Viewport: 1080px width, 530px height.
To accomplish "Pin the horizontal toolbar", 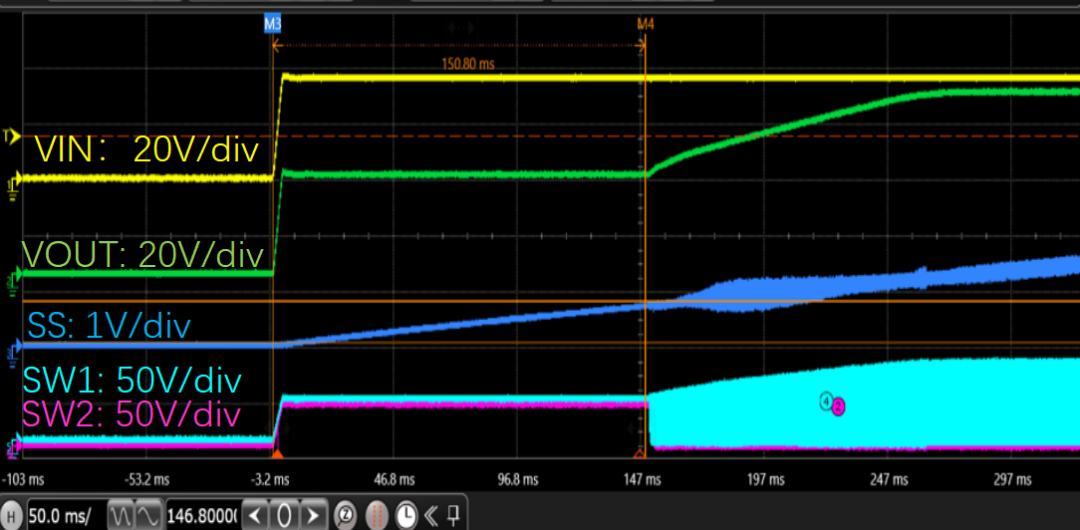I will click(x=454, y=516).
